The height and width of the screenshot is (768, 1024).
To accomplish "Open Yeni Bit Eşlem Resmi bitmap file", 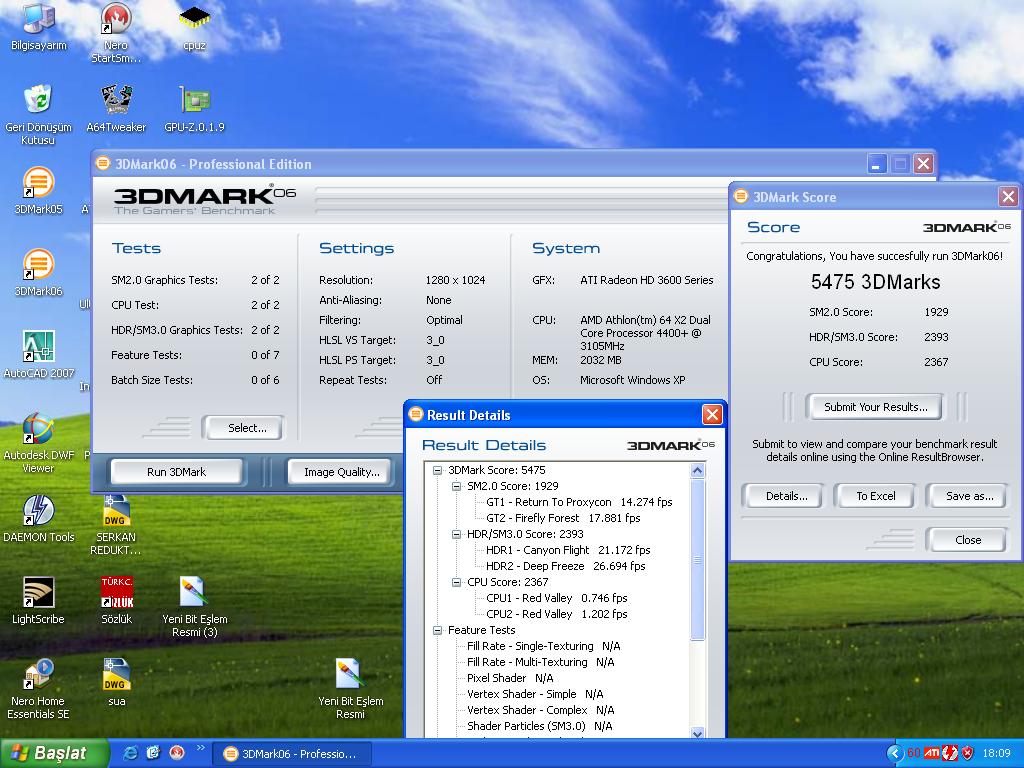I will (x=351, y=690).
